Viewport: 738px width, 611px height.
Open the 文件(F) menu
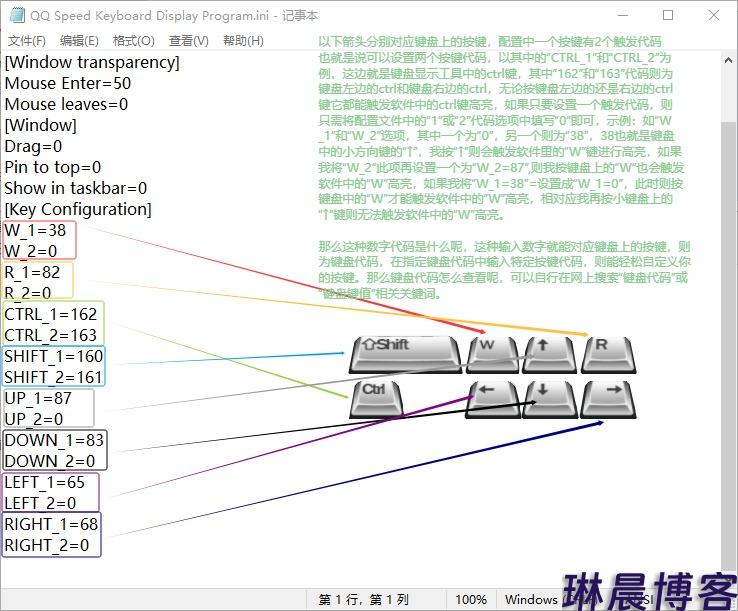click(27, 41)
